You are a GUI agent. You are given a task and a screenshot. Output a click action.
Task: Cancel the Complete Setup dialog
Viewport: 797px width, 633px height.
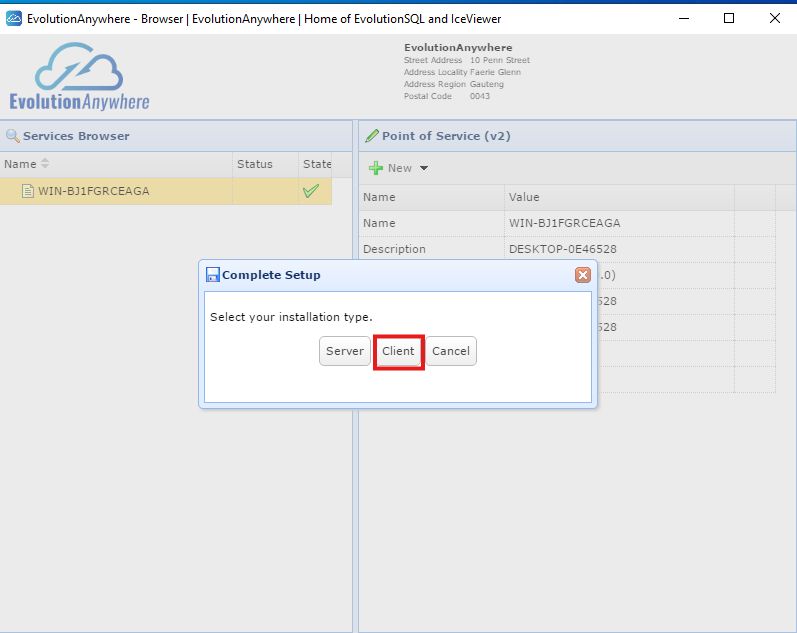click(451, 351)
